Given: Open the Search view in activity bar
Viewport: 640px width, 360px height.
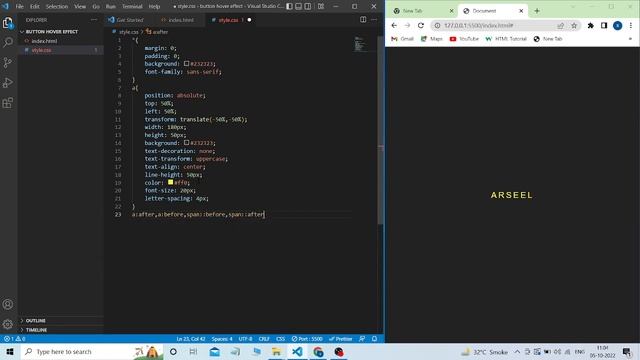Looking at the screenshot, I should tap(8, 42).
